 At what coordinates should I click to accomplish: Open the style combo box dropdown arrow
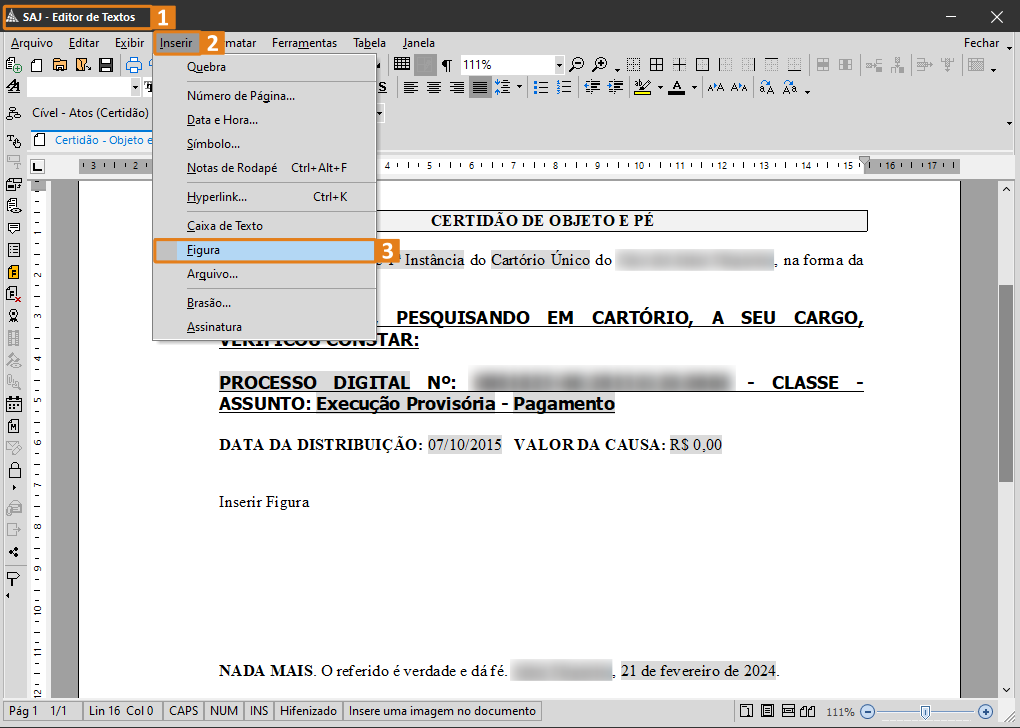(135, 87)
